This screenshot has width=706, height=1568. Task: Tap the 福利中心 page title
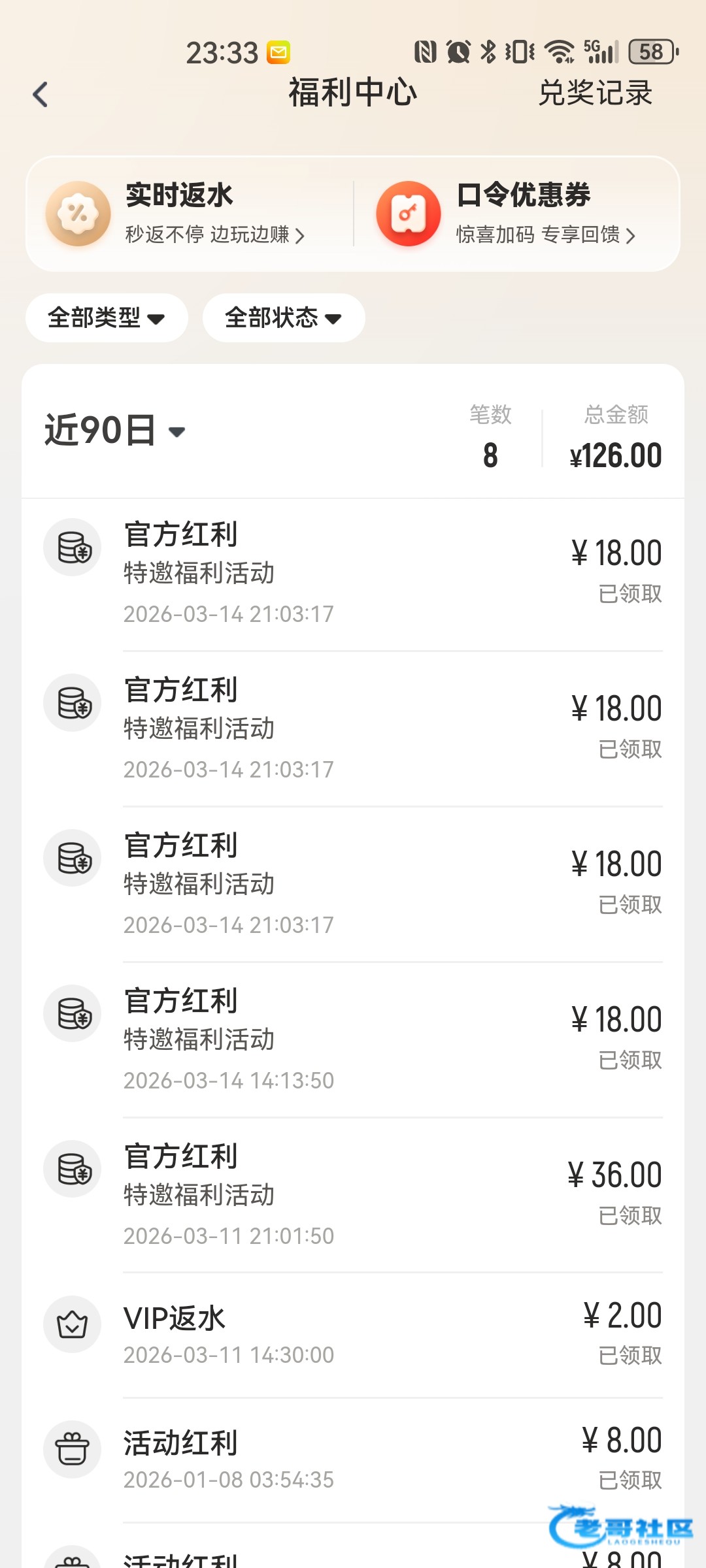[353, 92]
